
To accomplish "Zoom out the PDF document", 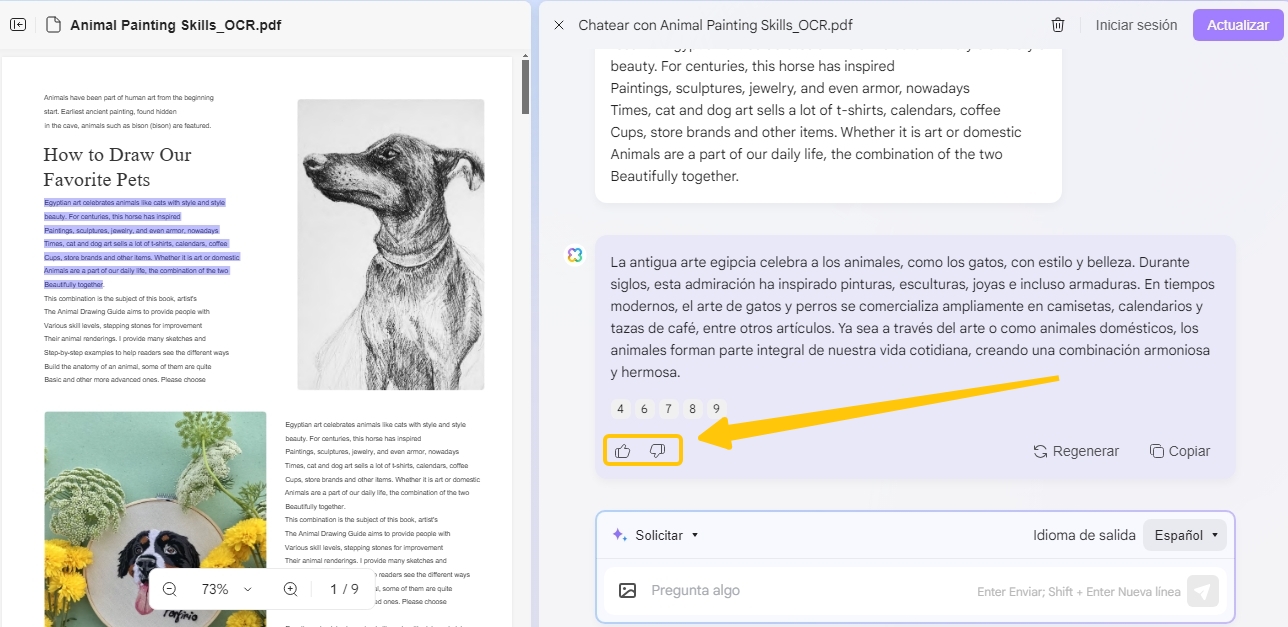I will (x=170, y=589).
